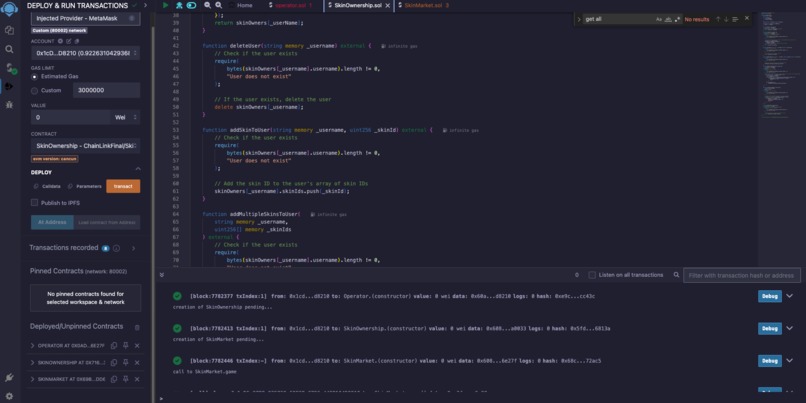The height and width of the screenshot is (403, 806).
Task: Copy SKINOWNERSHIP contract address icon
Action: [114, 362]
